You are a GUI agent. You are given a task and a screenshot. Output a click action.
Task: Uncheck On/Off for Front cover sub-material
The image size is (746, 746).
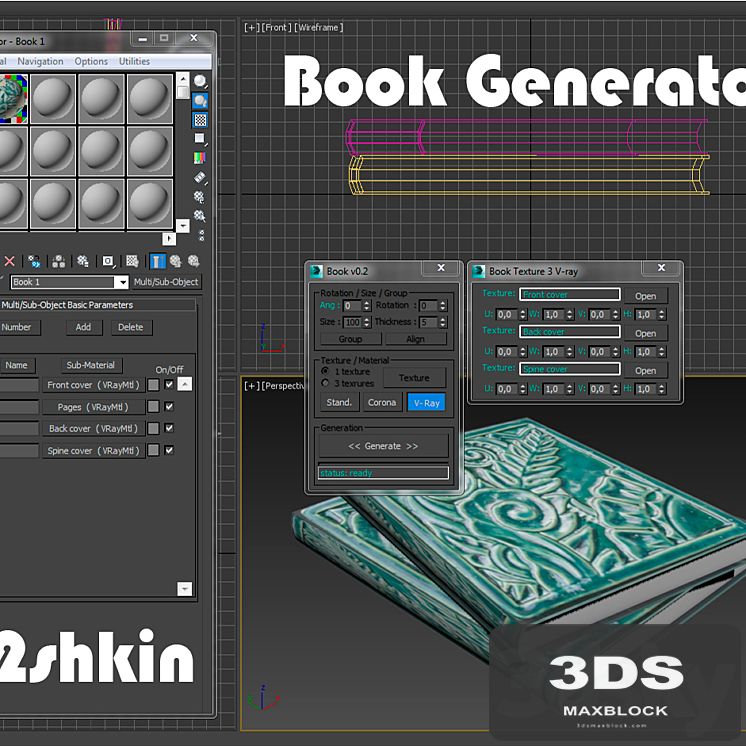[169, 384]
